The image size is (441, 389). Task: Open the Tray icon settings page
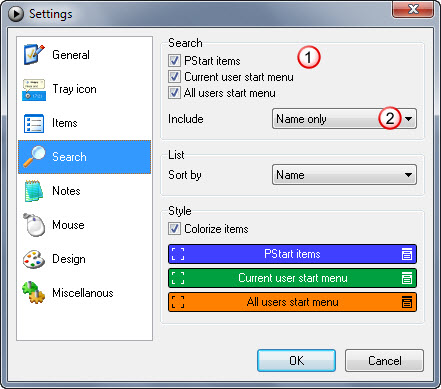click(x=84, y=89)
